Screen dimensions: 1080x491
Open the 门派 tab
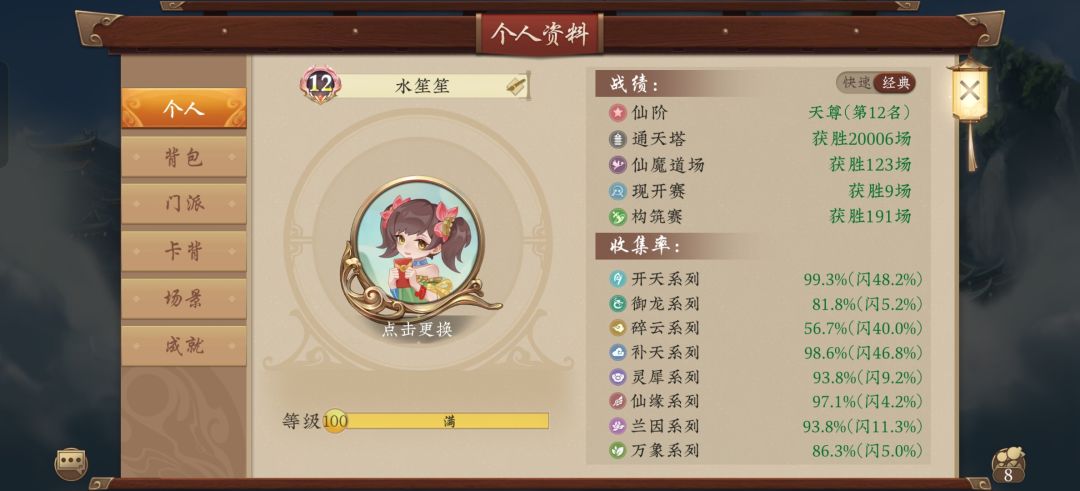coord(184,204)
